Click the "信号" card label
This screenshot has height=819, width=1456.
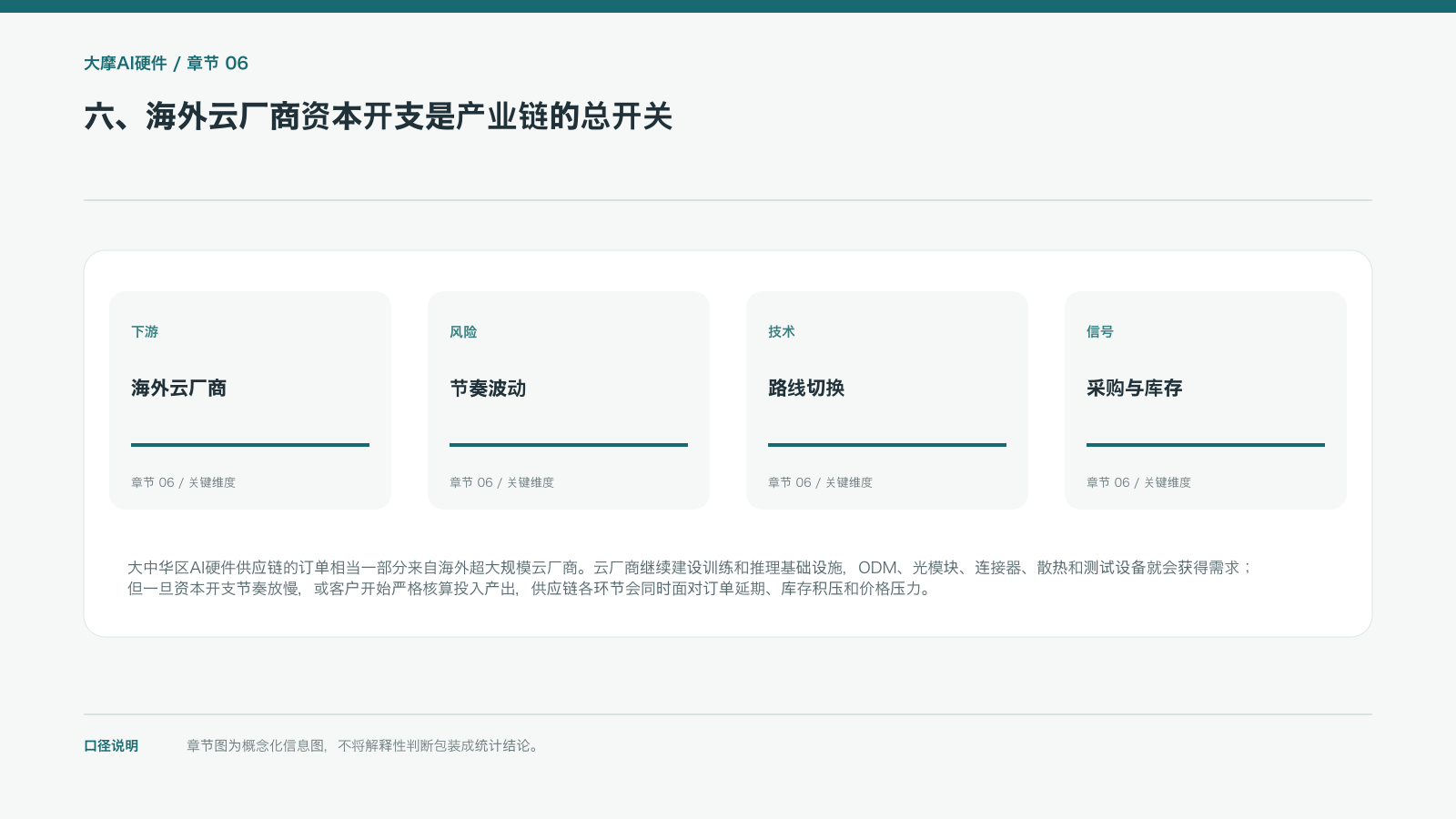(1100, 332)
